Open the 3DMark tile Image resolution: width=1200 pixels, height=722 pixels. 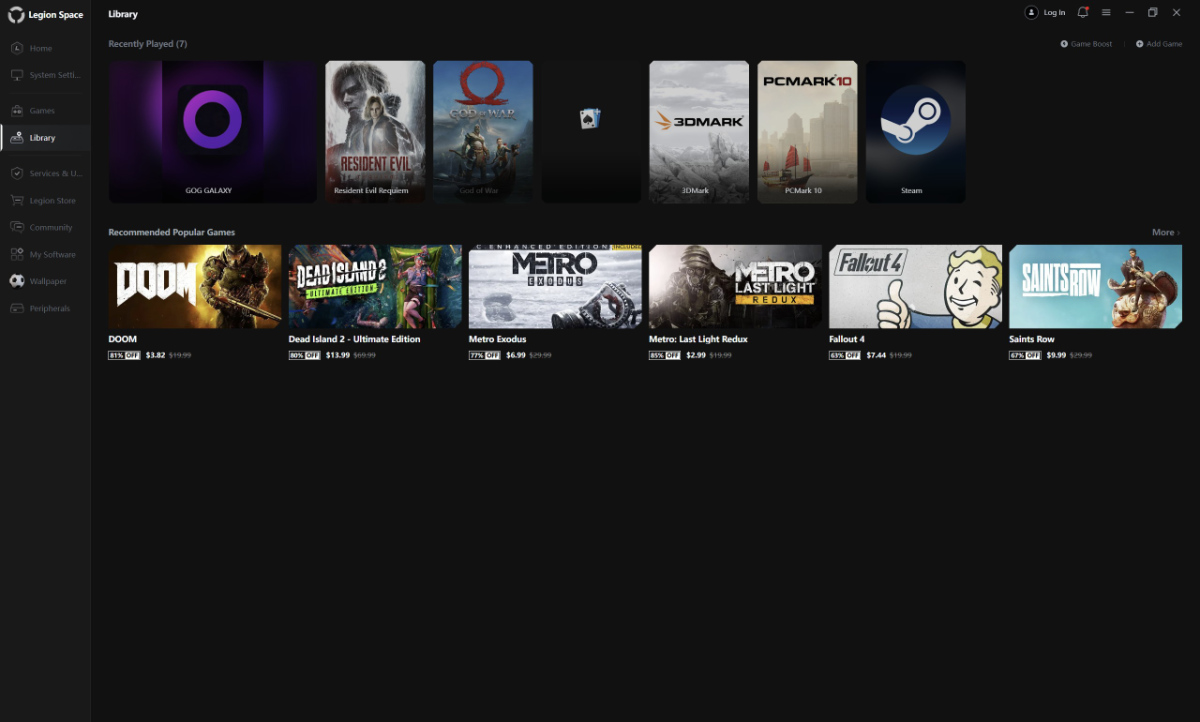[699, 132]
